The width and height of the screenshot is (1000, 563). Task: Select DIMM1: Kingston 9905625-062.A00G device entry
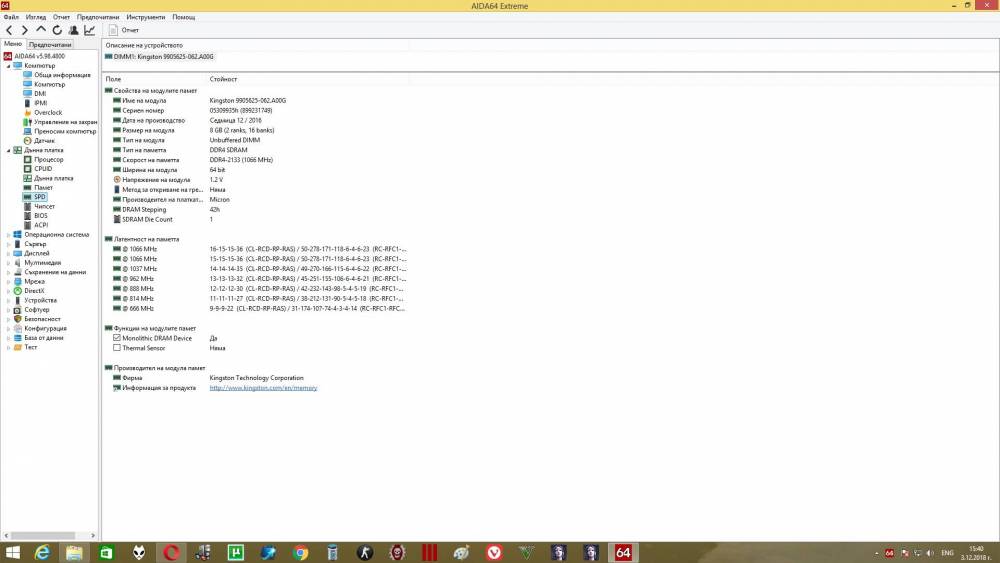point(159,57)
